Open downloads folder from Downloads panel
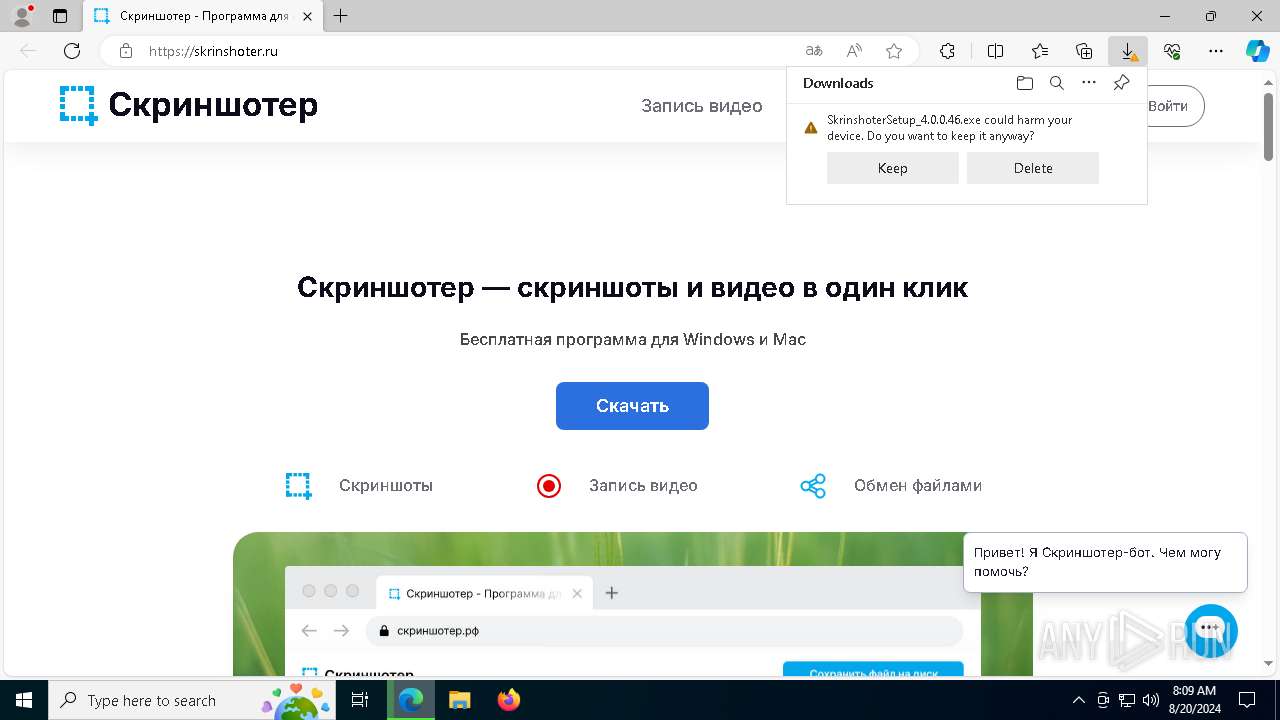Viewport: 1280px width, 720px height. click(1024, 83)
